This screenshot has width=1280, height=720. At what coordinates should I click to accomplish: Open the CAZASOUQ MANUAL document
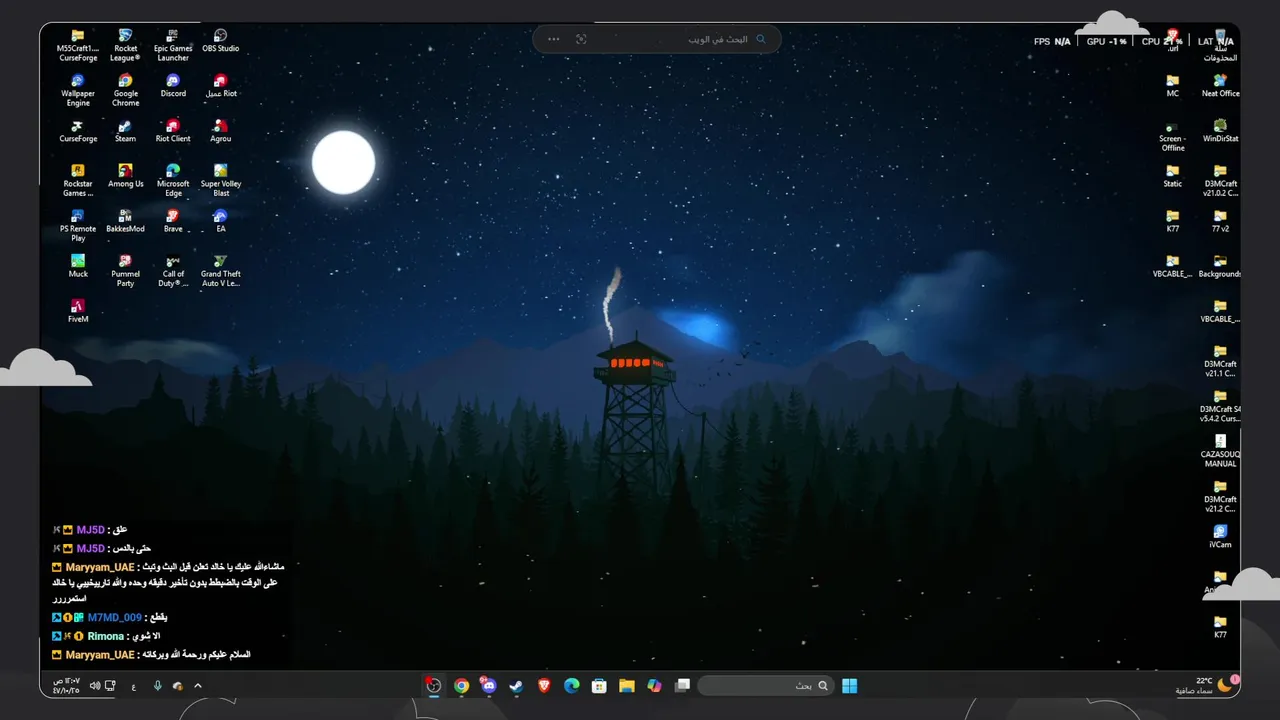click(x=1220, y=450)
